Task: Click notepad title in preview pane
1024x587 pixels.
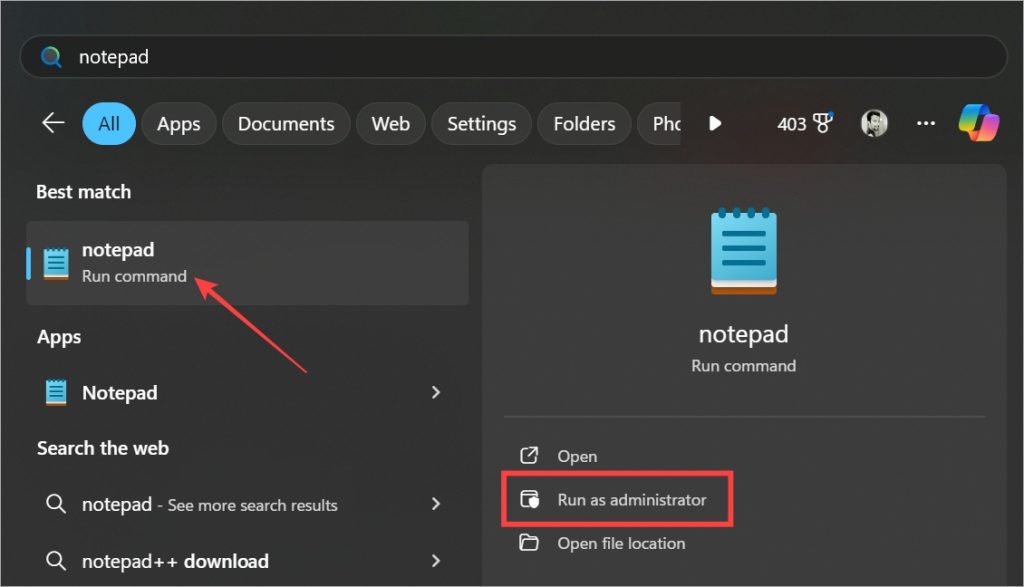Action: click(743, 334)
